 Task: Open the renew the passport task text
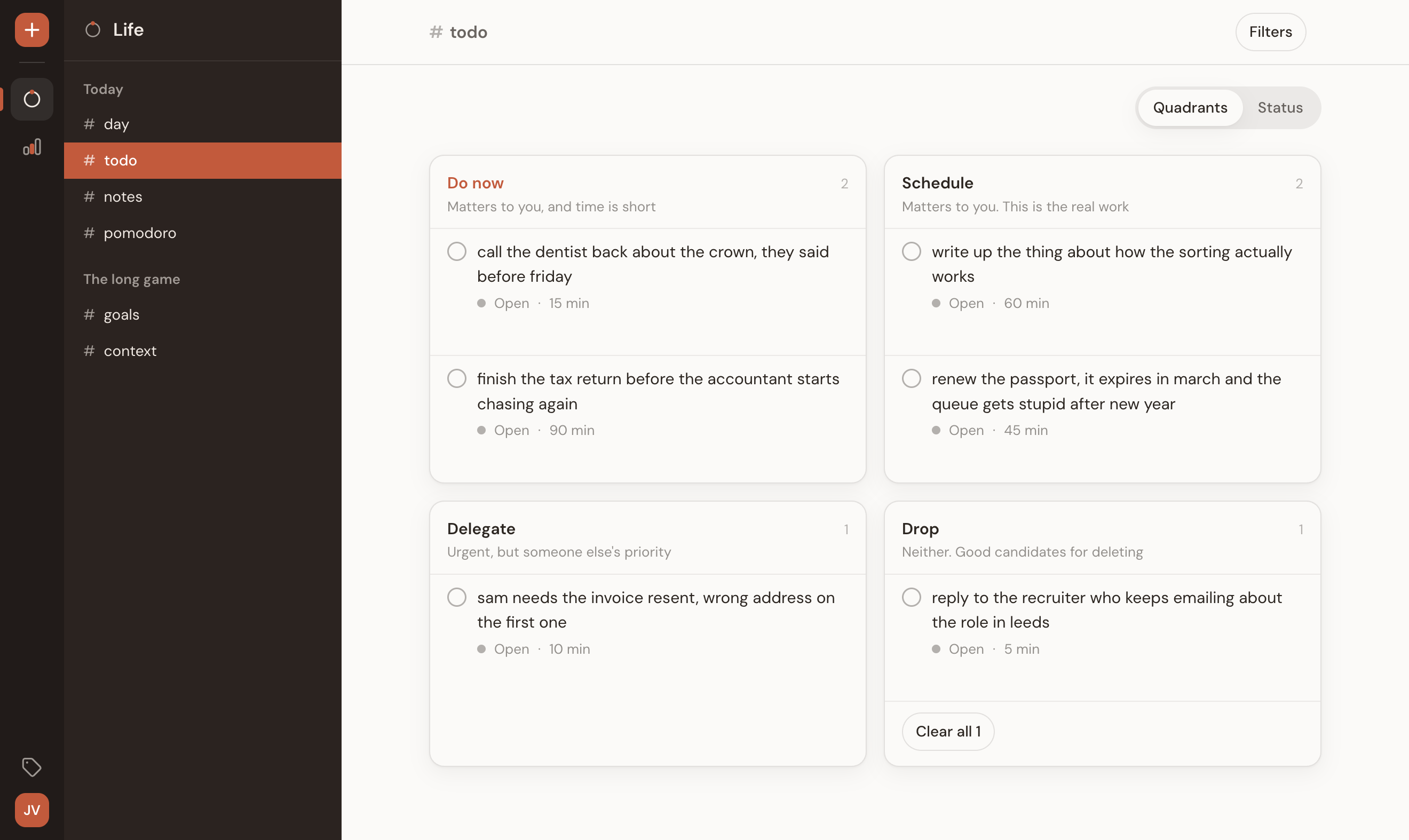coord(1106,391)
